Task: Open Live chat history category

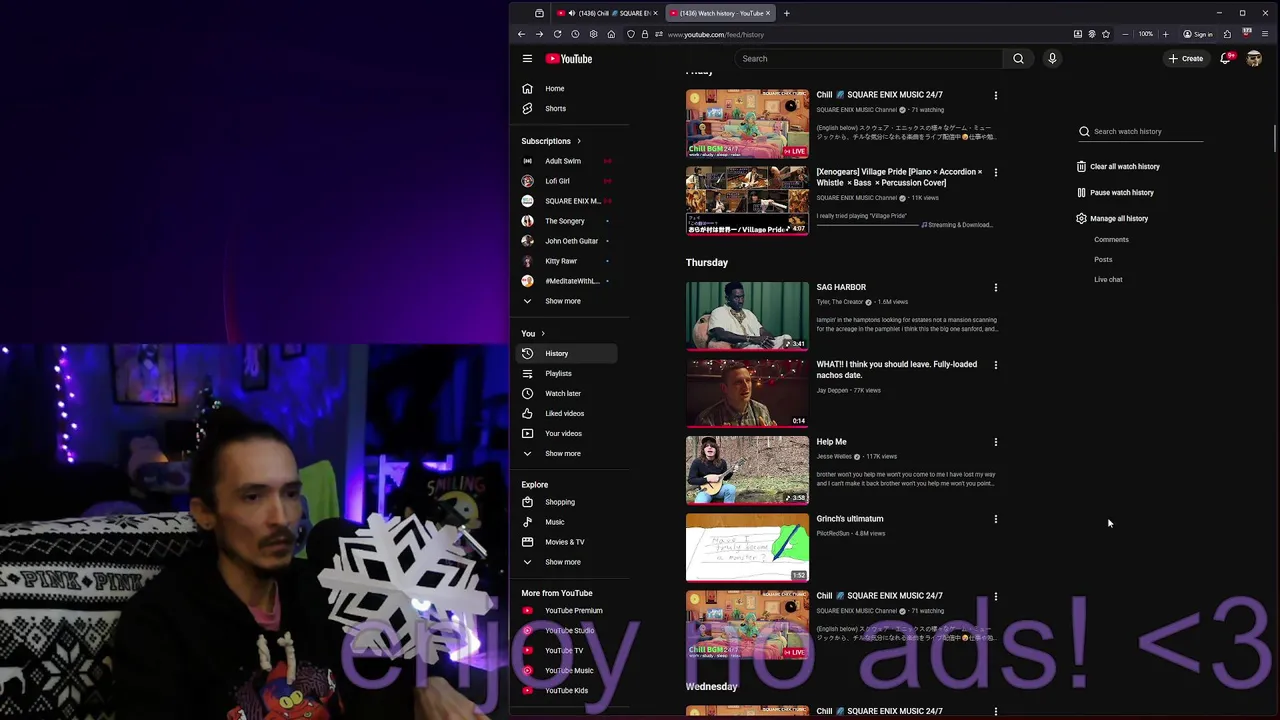Action: [1108, 280]
